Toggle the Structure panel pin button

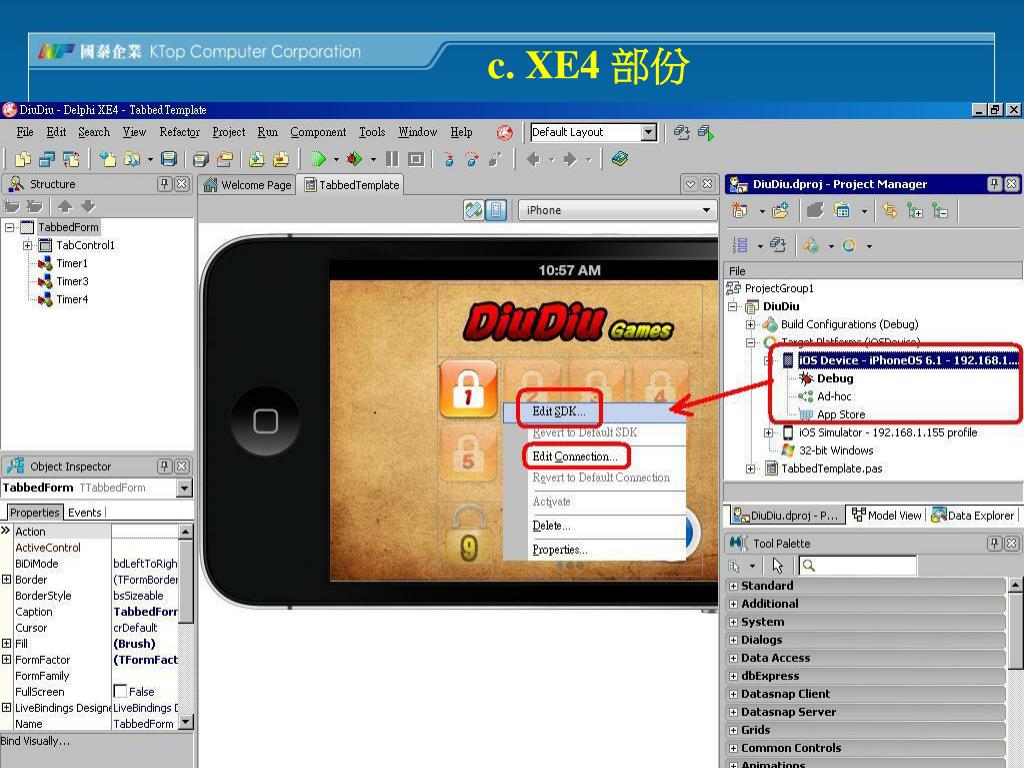click(x=165, y=184)
